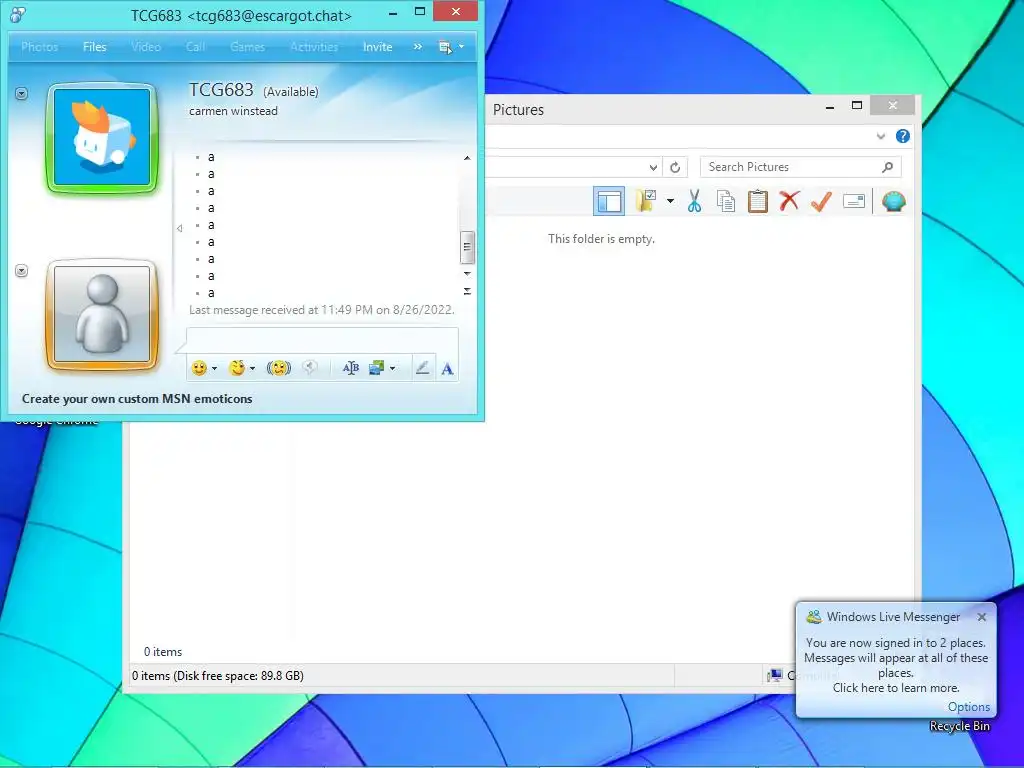The image size is (1024, 768).
Task: Open the Activities menu item
Action: pyautogui.click(x=314, y=47)
